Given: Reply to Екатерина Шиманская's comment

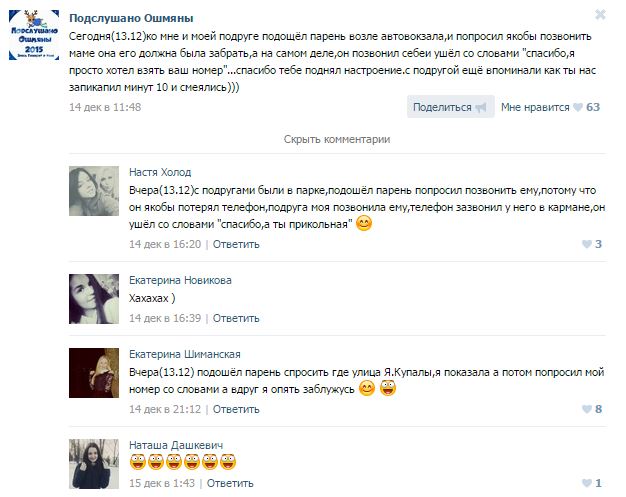Looking at the screenshot, I should pos(236,409).
